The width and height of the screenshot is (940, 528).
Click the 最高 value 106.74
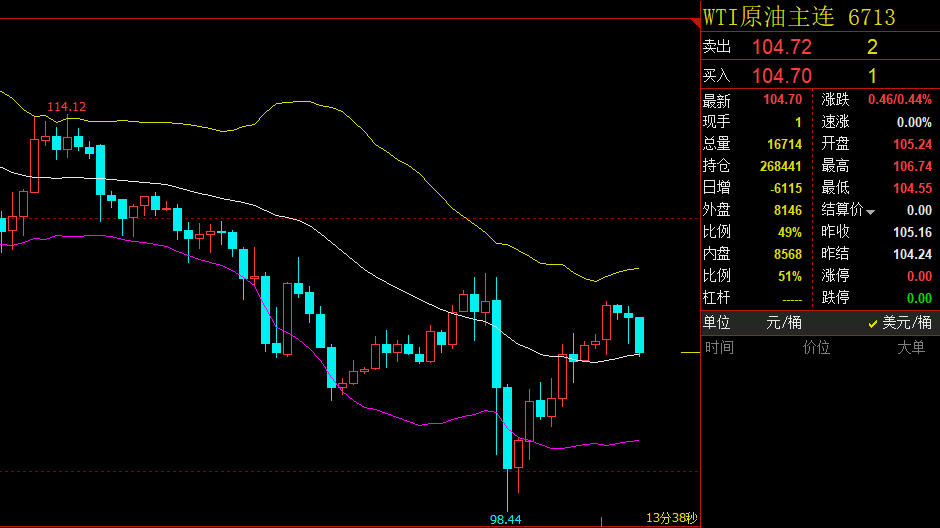(912, 166)
